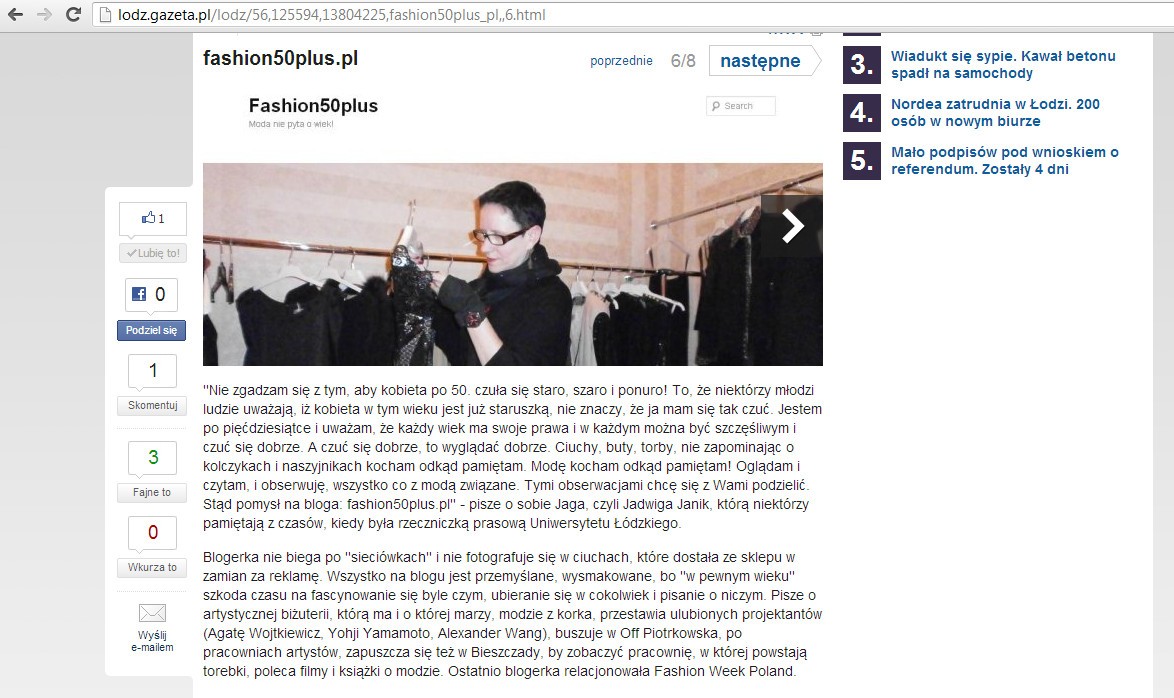
Task: Click the Facebook share count icon
Action: 139,294
